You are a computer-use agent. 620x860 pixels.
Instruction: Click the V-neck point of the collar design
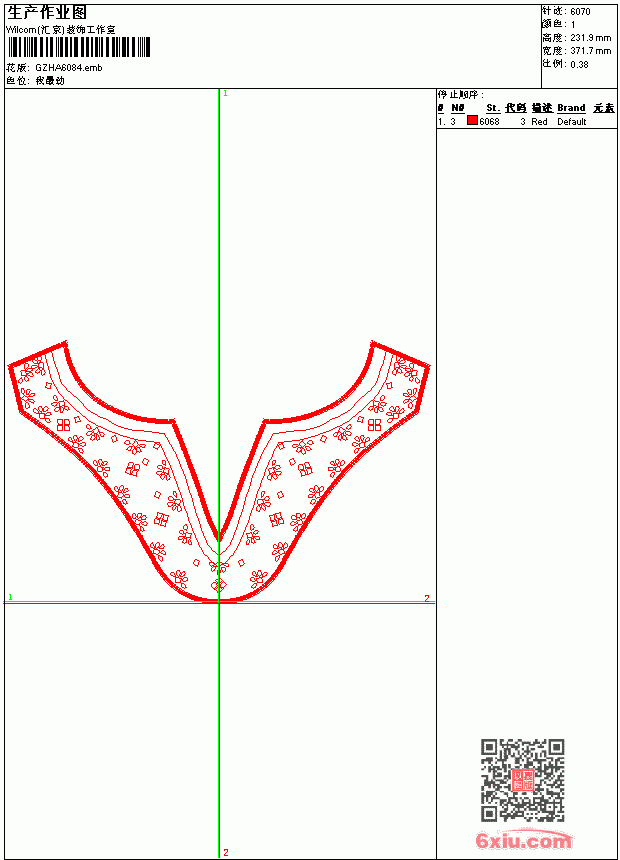pos(219,536)
